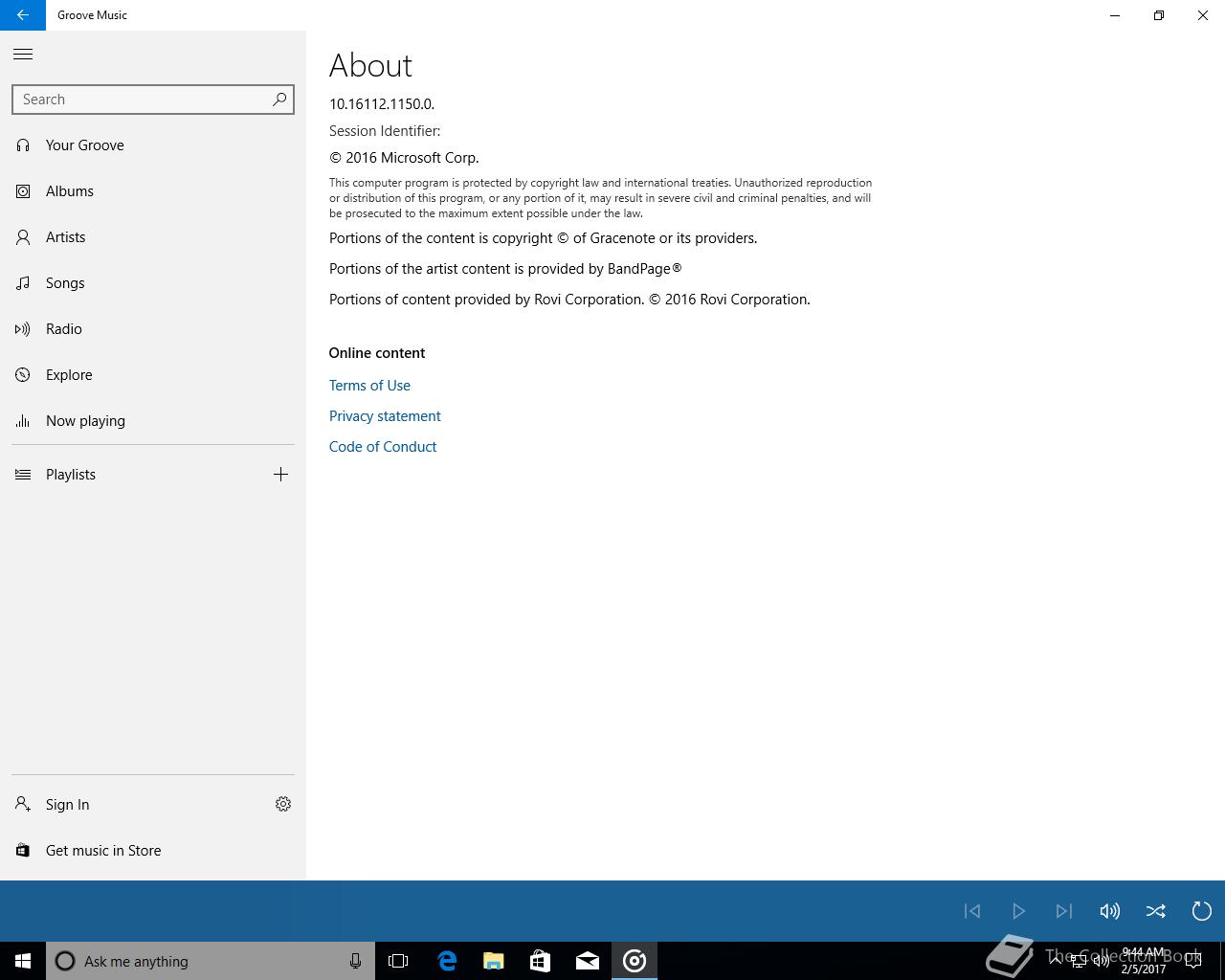Toggle repeat mode
Viewport: 1225px width, 980px height.
[1202, 911]
